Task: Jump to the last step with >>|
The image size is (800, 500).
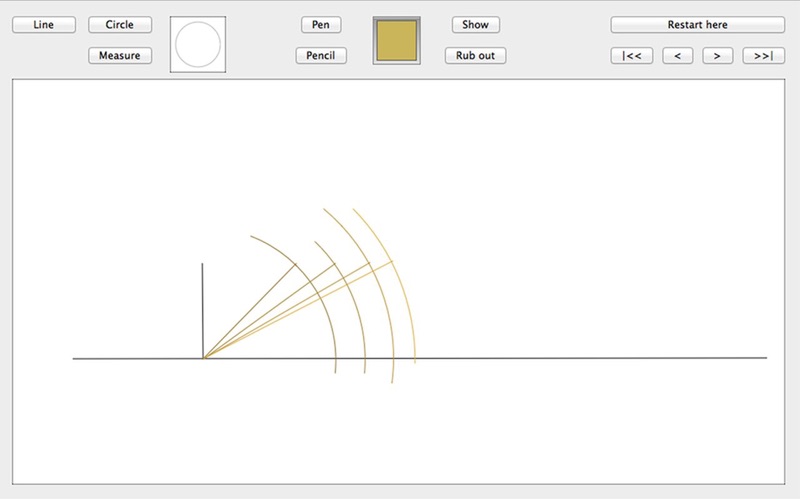Action: 763,56
